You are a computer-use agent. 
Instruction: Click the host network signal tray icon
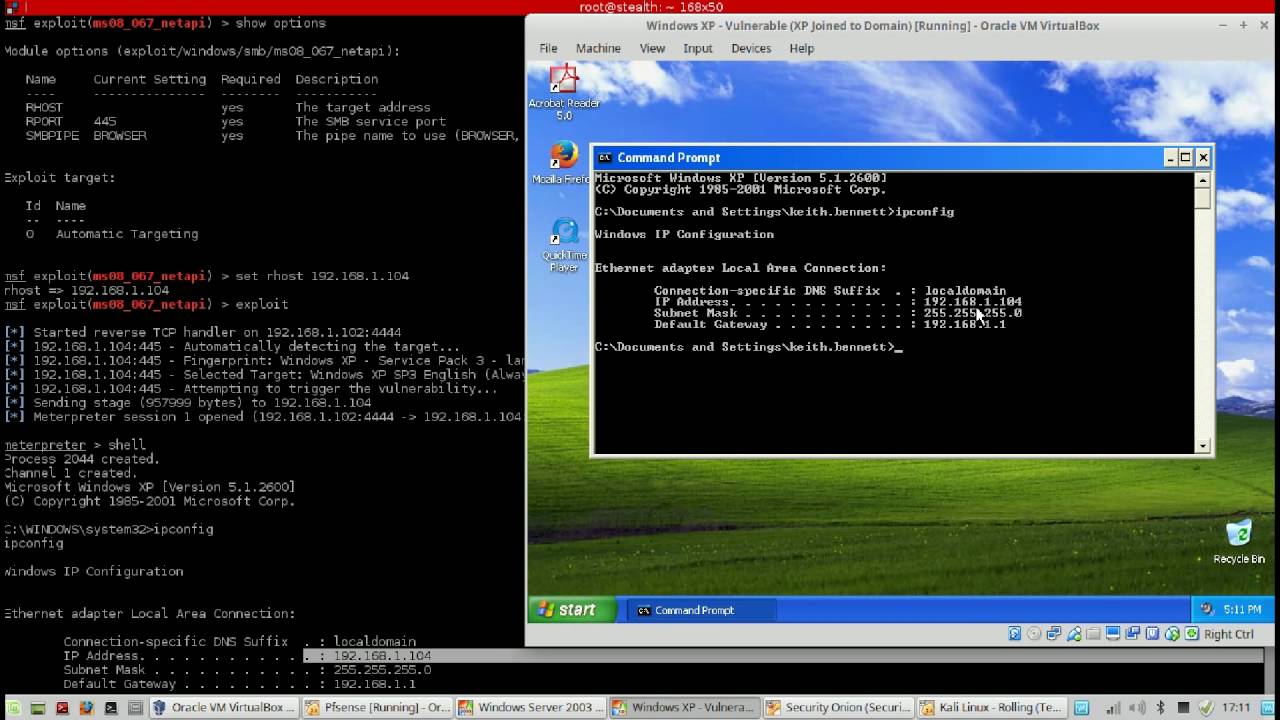[x=1114, y=707]
